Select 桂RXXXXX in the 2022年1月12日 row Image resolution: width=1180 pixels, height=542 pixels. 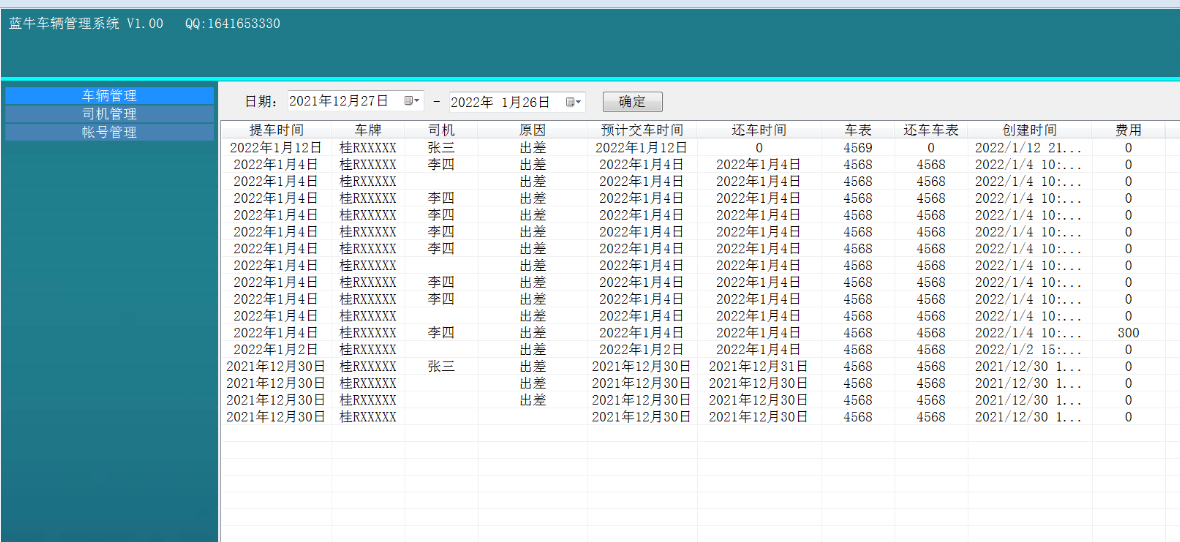368,148
